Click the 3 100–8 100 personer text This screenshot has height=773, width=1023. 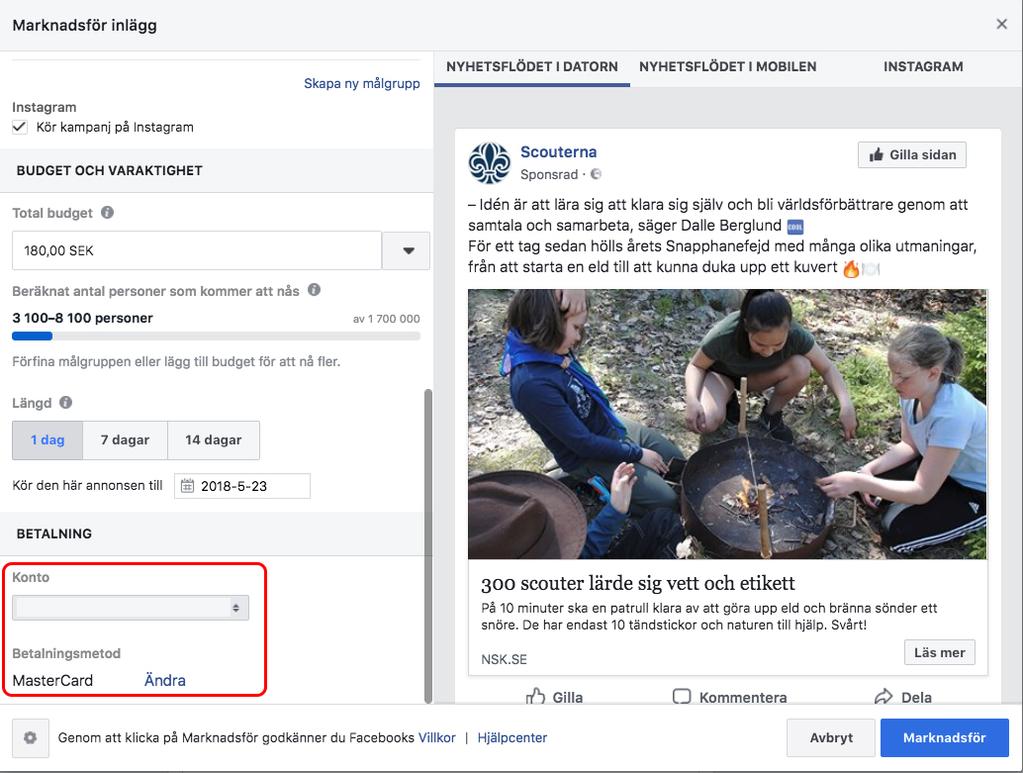pos(82,318)
